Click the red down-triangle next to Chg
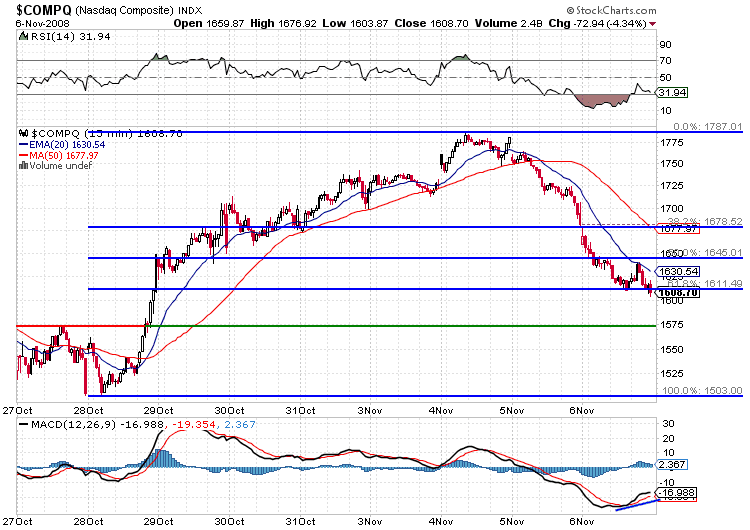The width and height of the screenshot is (750, 530). tap(653, 23)
